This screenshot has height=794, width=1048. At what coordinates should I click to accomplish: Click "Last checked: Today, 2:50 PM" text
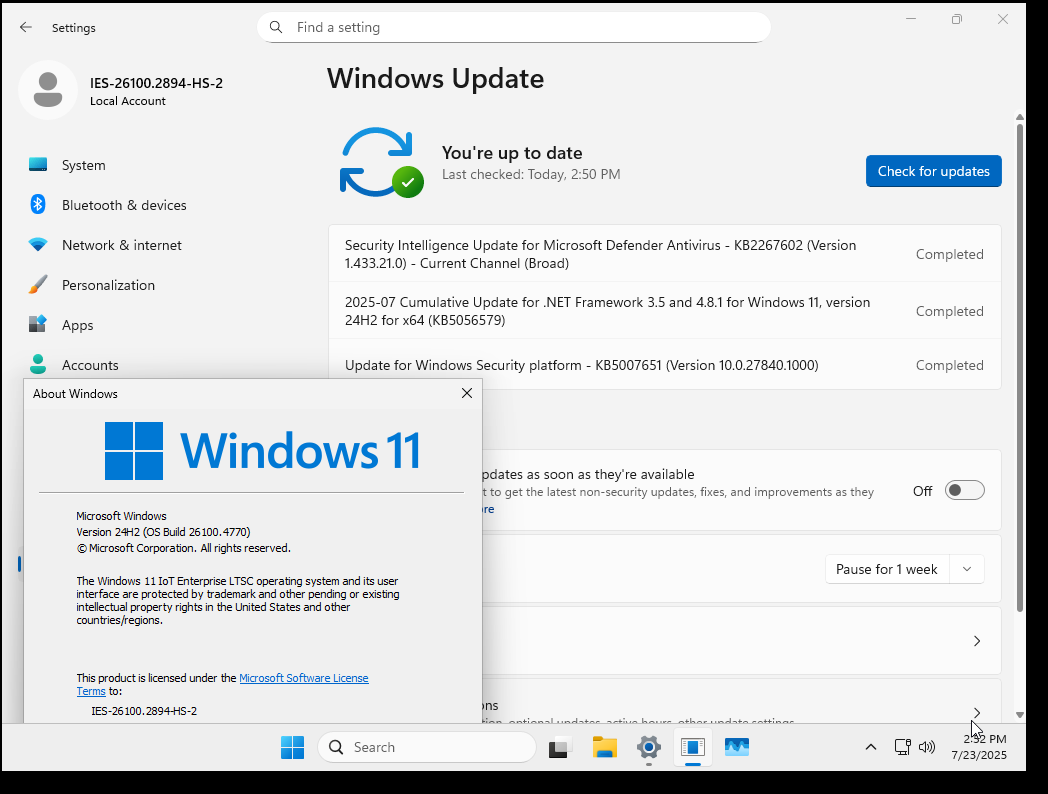tap(531, 174)
